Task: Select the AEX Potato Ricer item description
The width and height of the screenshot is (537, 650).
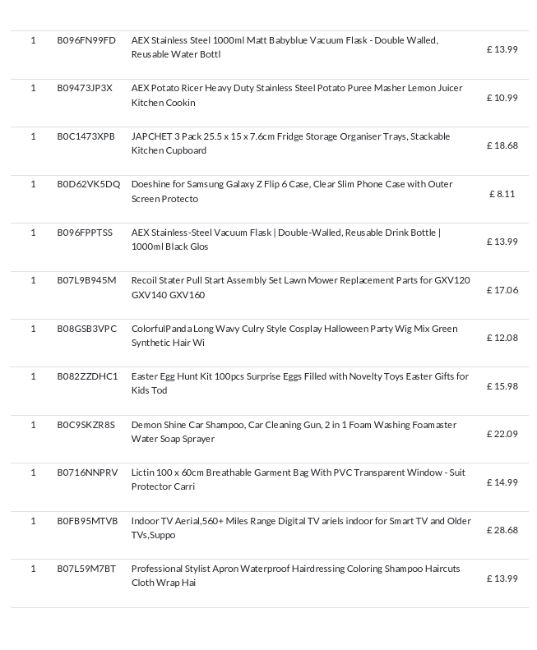Action: [x=296, y=95]
